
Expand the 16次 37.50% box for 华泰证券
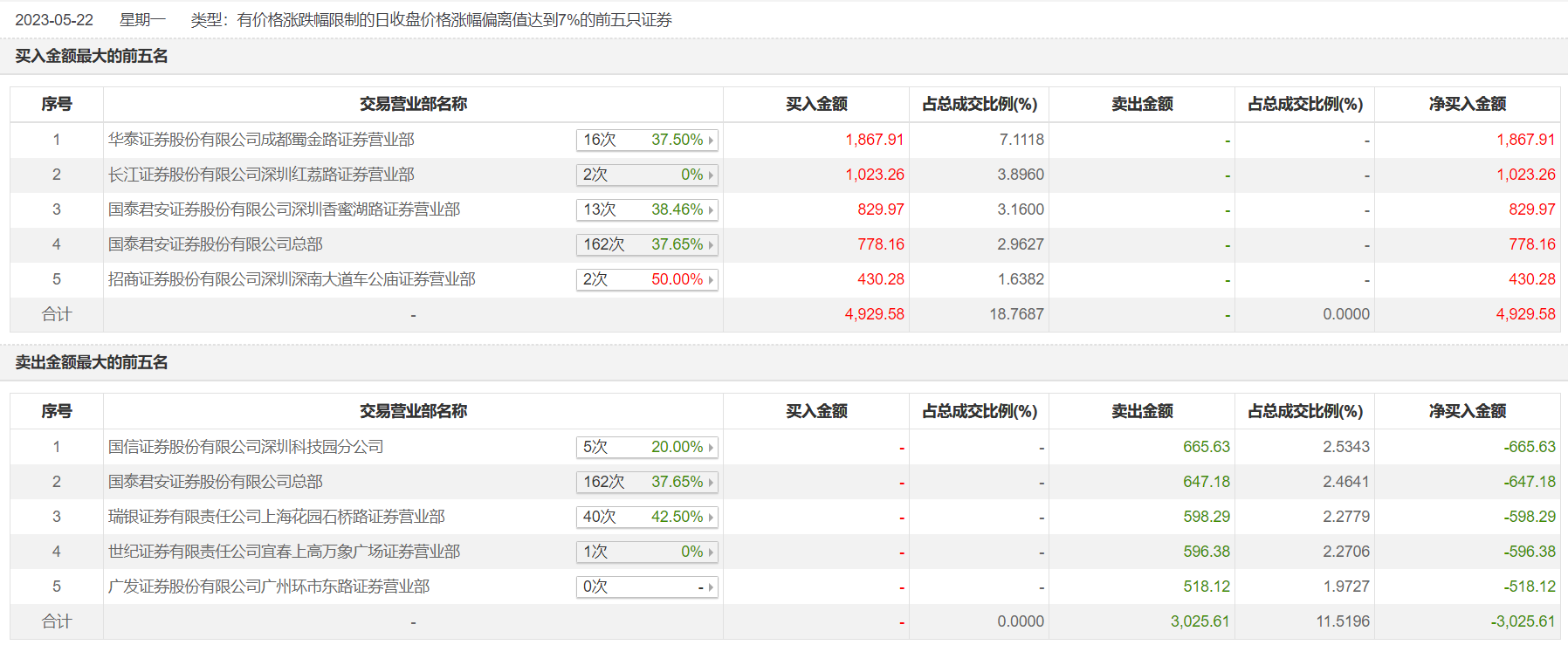[647, 140]
